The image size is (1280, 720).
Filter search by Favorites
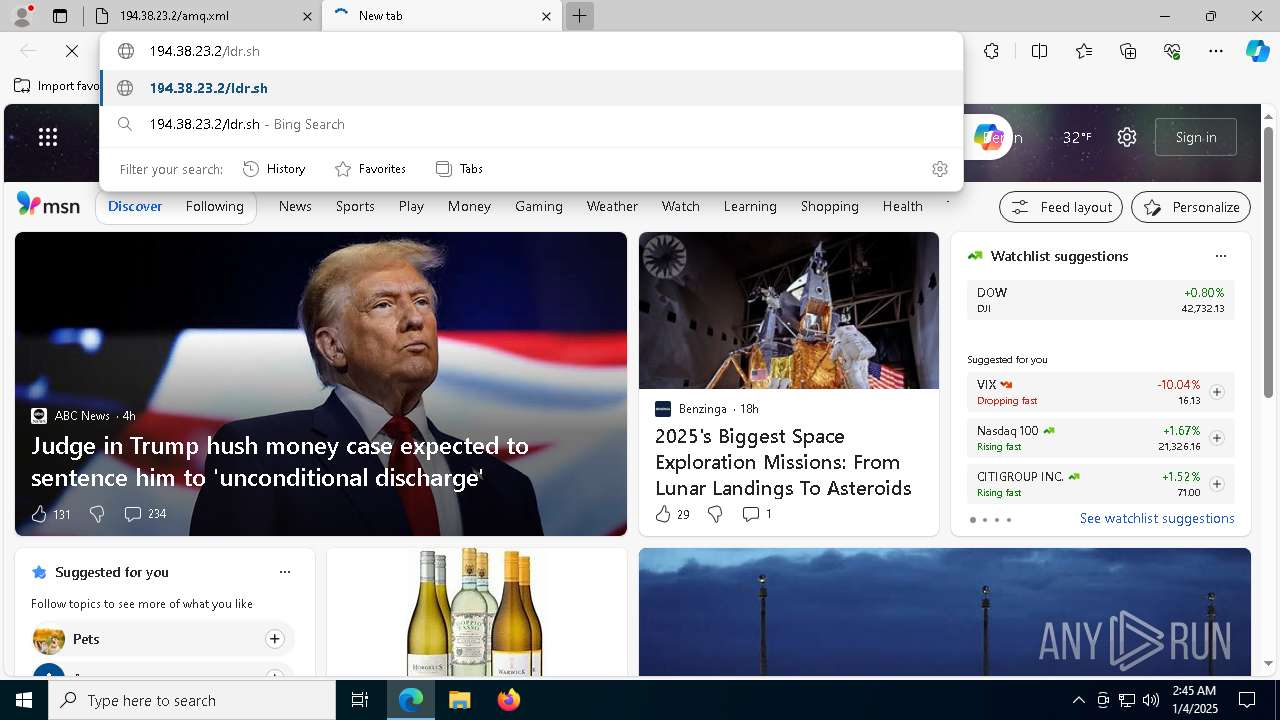(x=371, y=169)
